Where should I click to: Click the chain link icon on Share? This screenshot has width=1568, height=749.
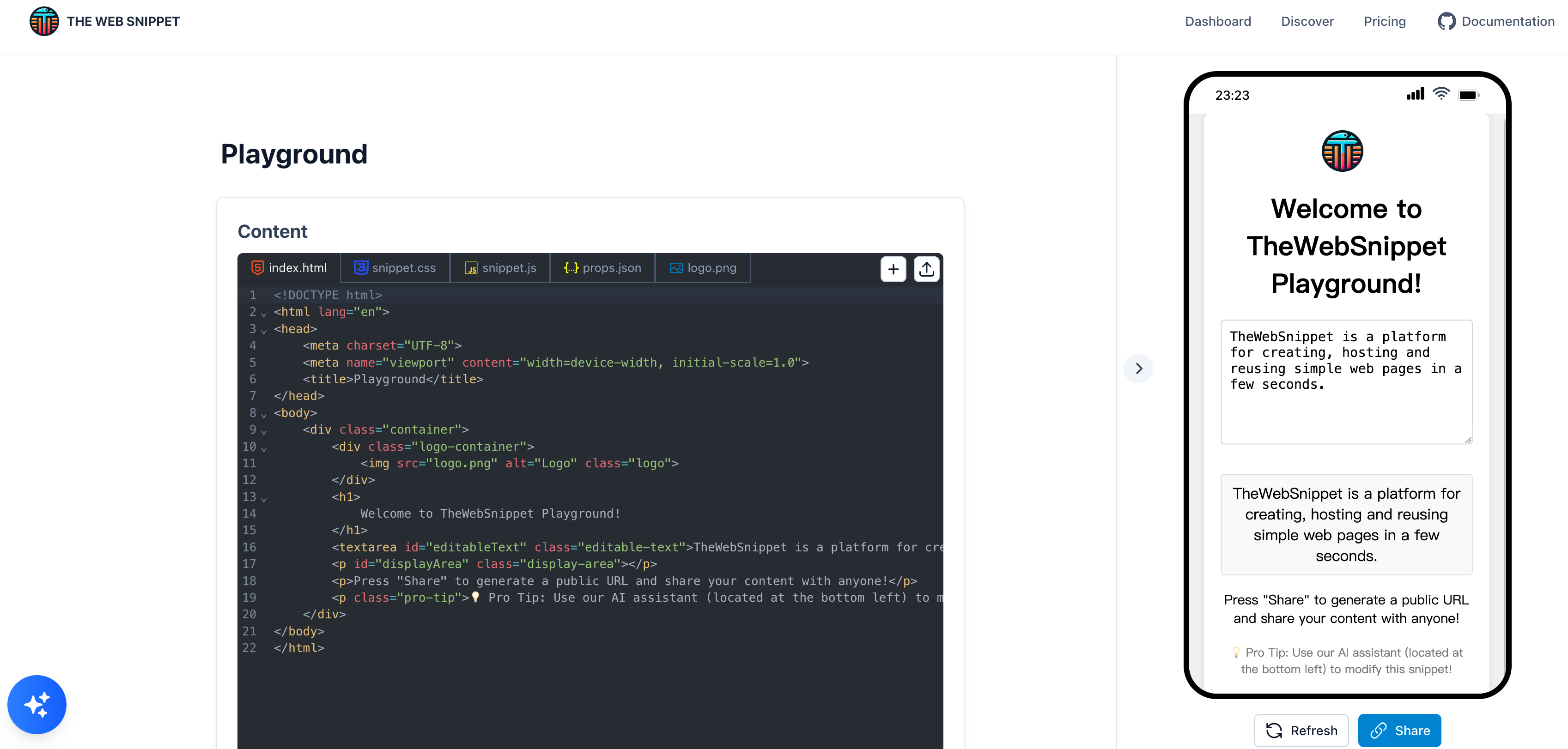click(x=1379, y=730)
